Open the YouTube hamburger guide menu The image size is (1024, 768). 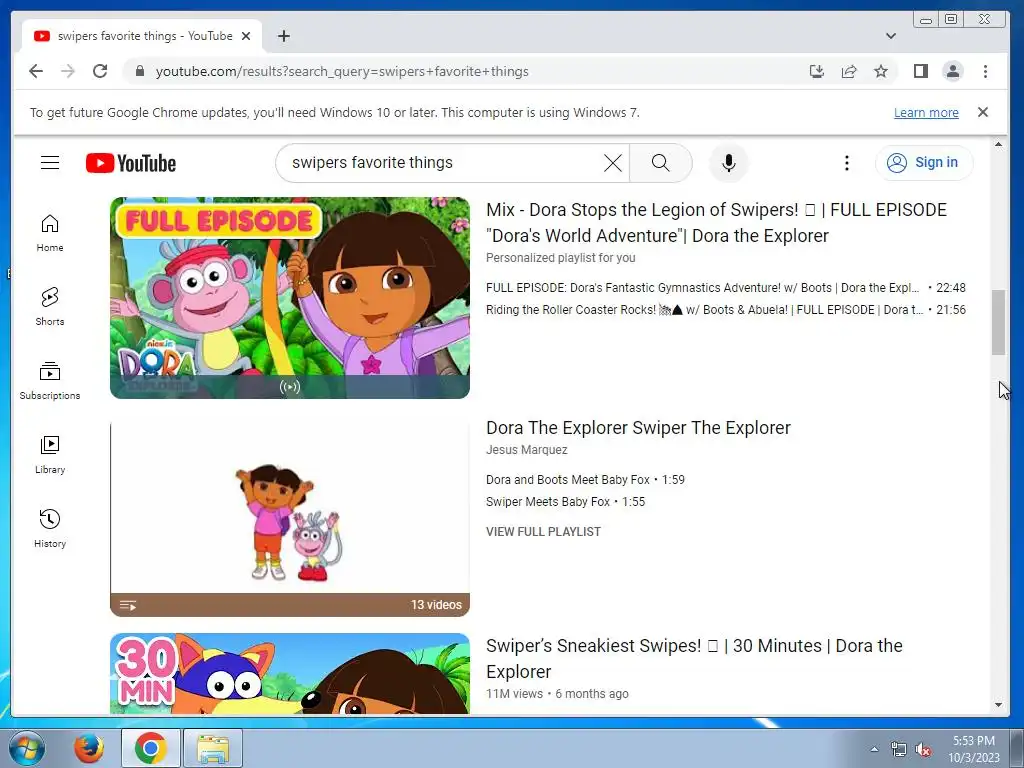tap(50, 163)
